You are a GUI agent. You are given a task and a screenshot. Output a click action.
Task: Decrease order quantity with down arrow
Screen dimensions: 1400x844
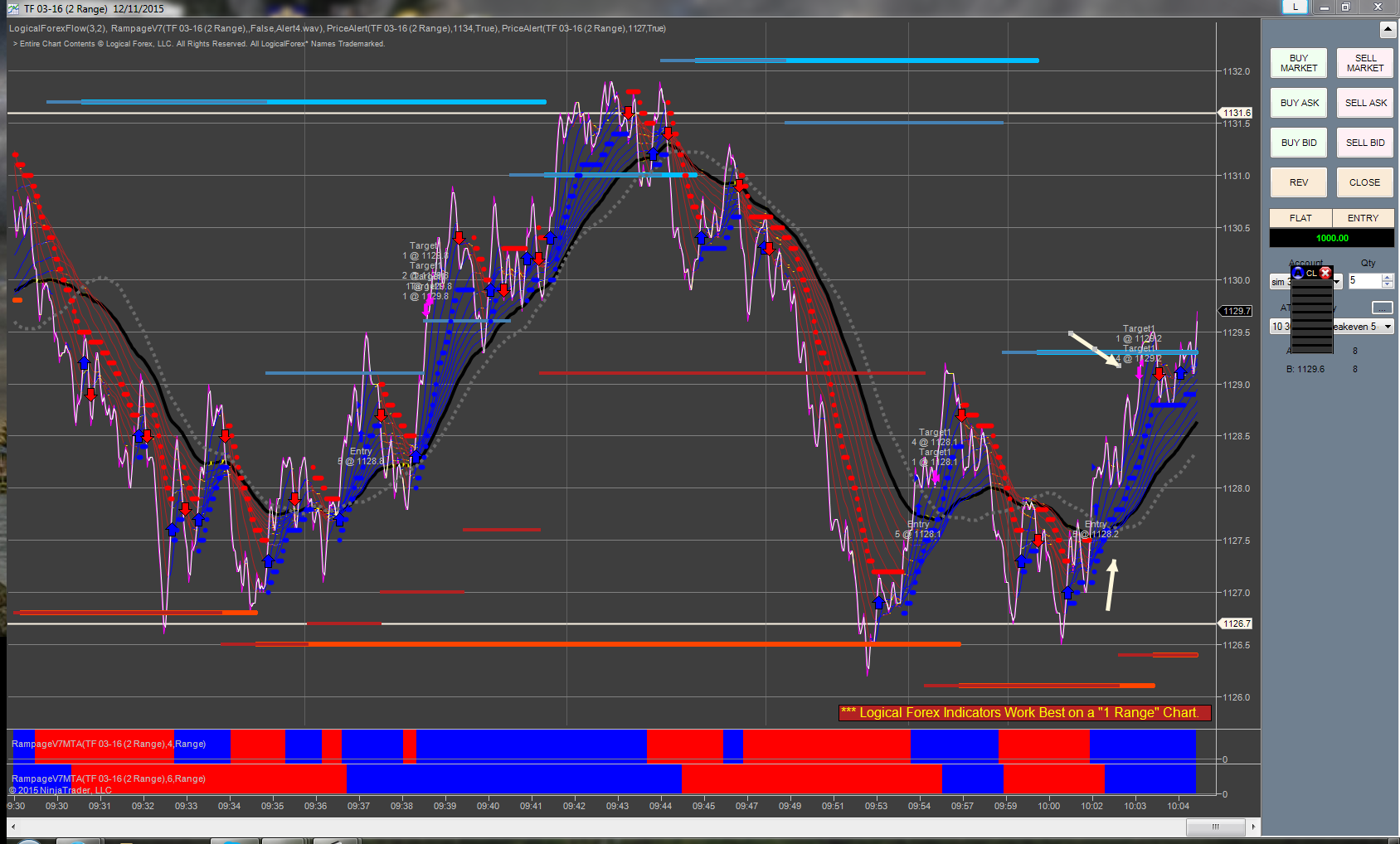coord(1388,285)
